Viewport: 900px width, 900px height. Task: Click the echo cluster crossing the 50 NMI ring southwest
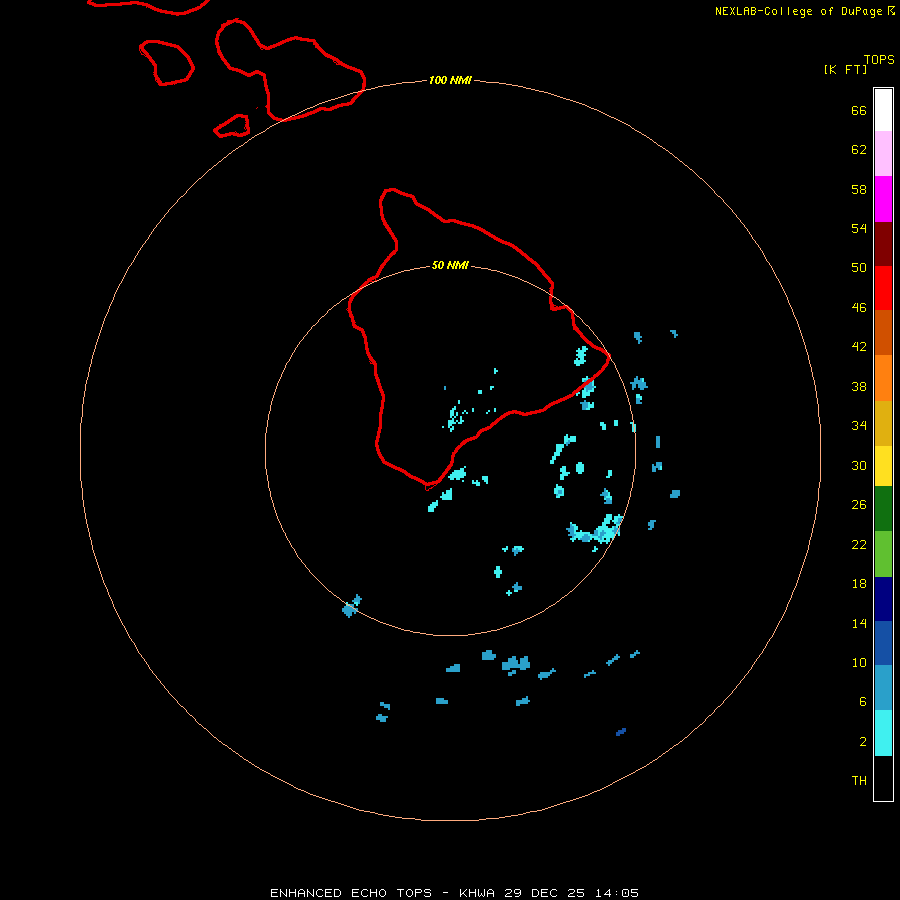pyautogui.click(x=351, y=606)
